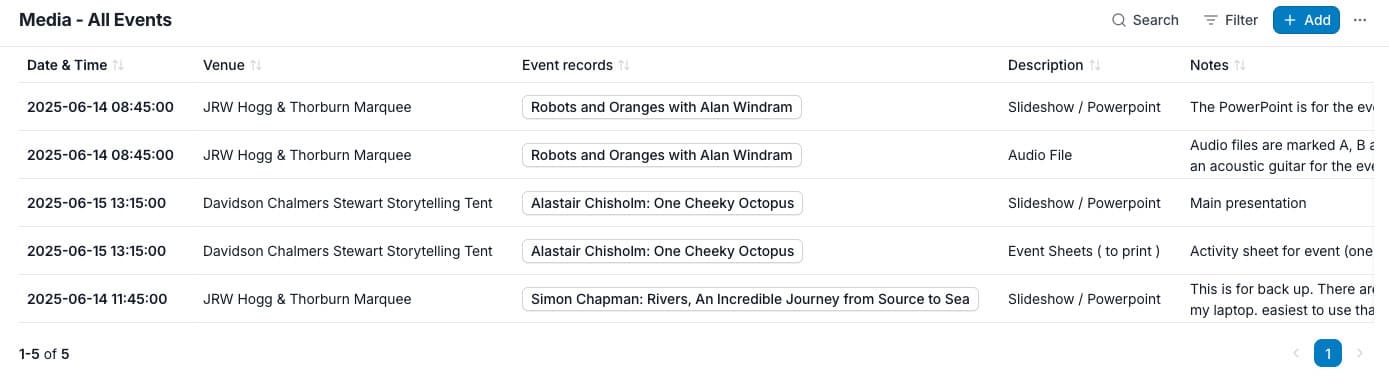Screen dimensions: 1389x377
Task: Open the three-dot more options menu
Action: click(x=1360, y=20)
